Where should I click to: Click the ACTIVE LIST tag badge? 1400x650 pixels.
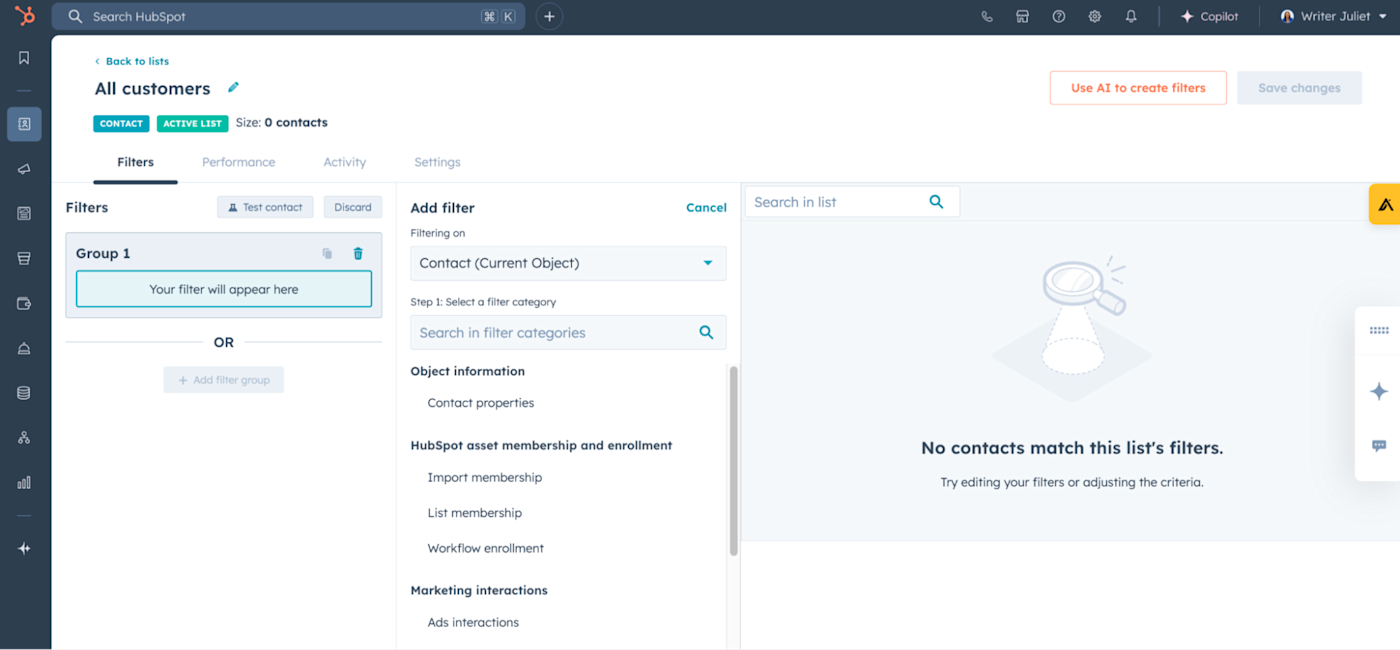coord(192,123)
